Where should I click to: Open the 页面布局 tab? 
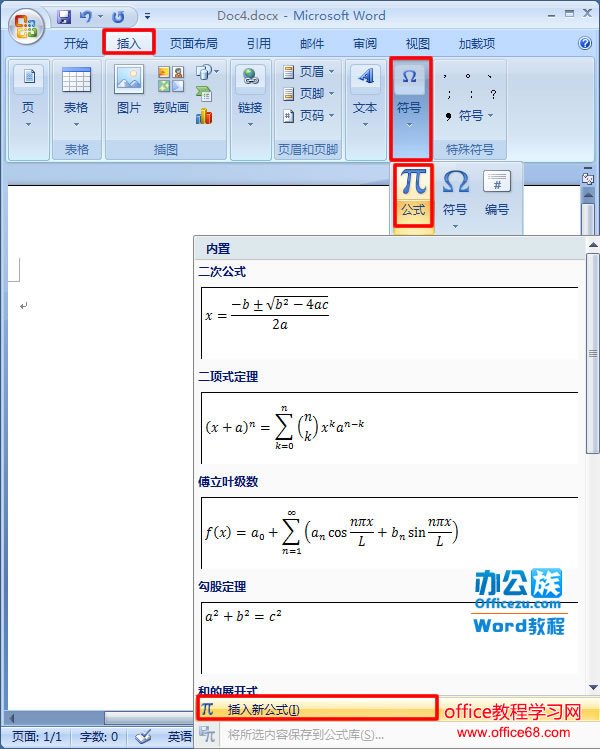pyautogui.click(x=193, y=43)
